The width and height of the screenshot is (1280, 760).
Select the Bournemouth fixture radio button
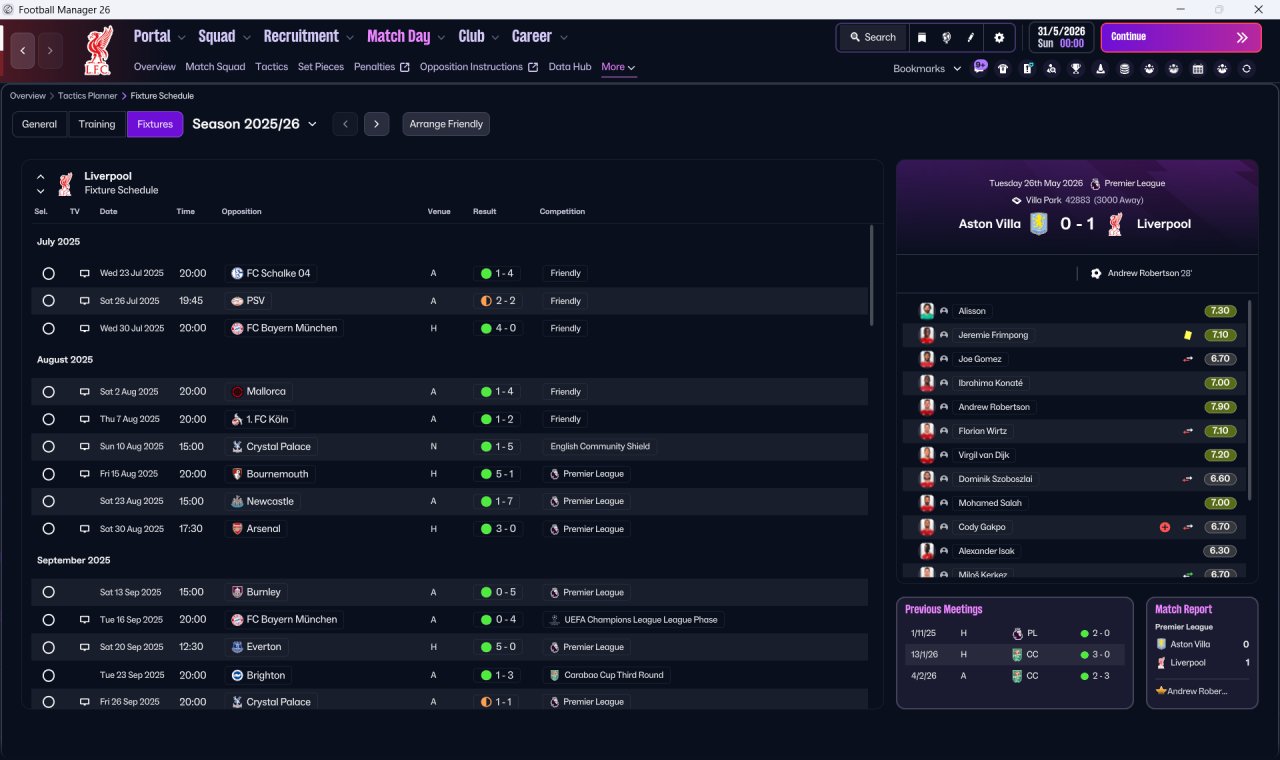(48, 474)
